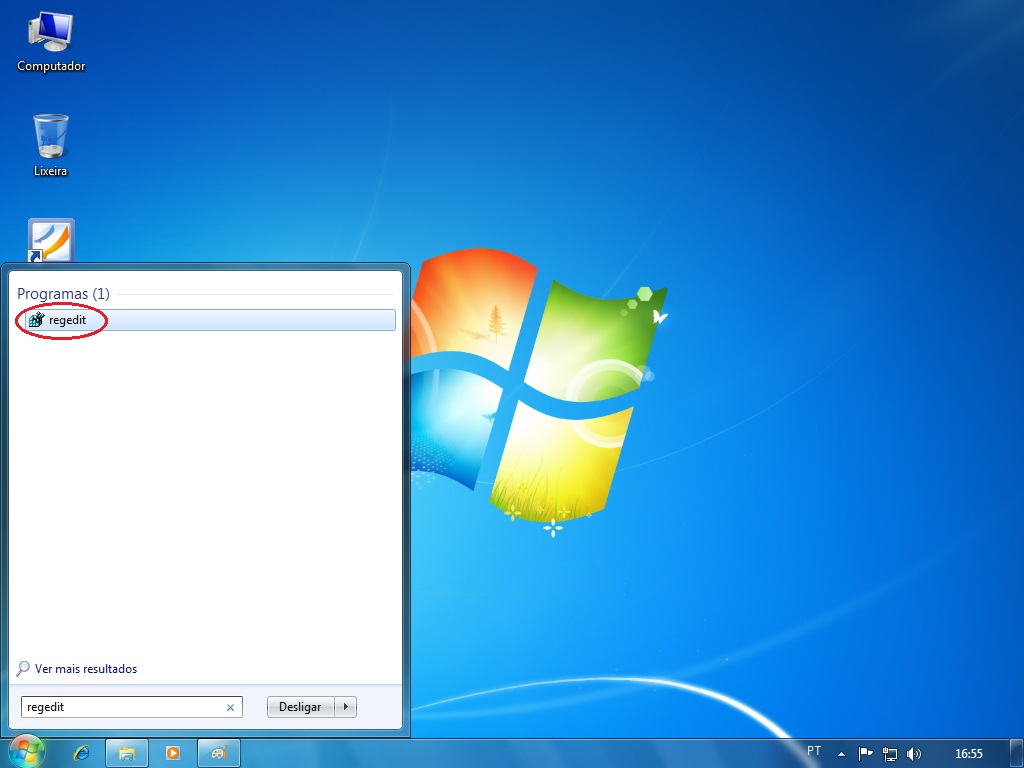Click the Show desktop button
Image resolution: width=1024 pixels, height=768 pixels.
[x=1017, y=754]
